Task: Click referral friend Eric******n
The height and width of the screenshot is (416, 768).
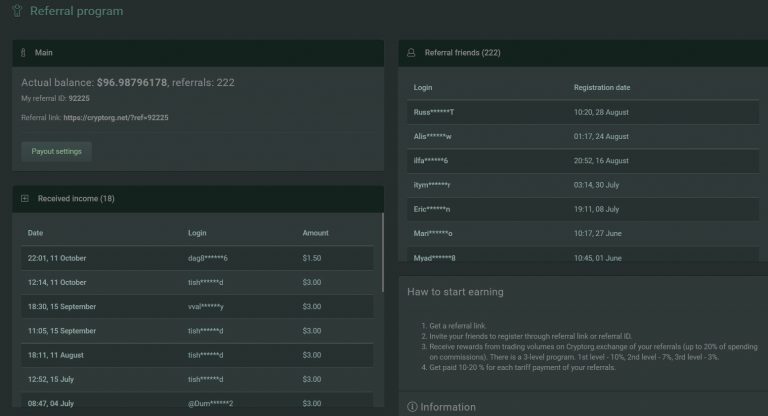Action: tap(432, 209)
